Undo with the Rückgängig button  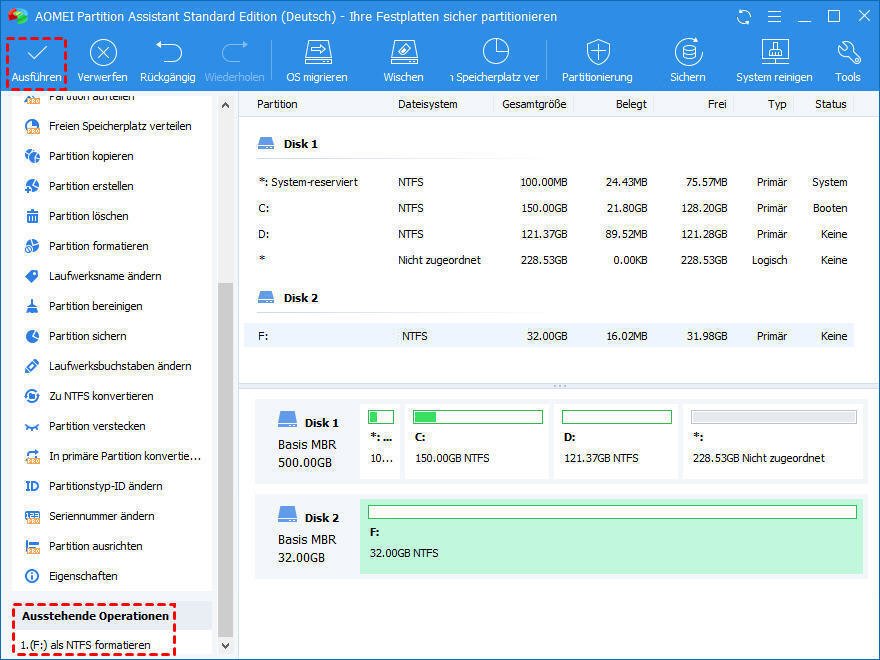pyautogui.click(x=168, y=62)
